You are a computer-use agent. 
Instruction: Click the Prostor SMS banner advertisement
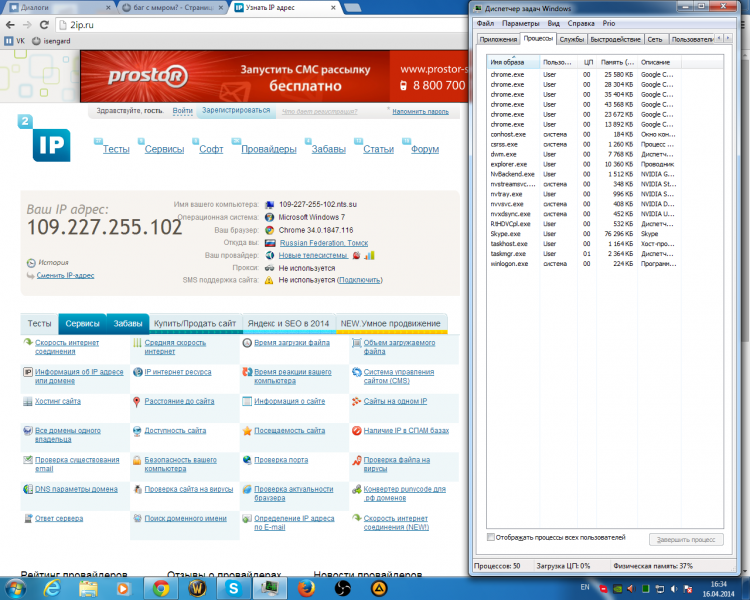point(274,77)
